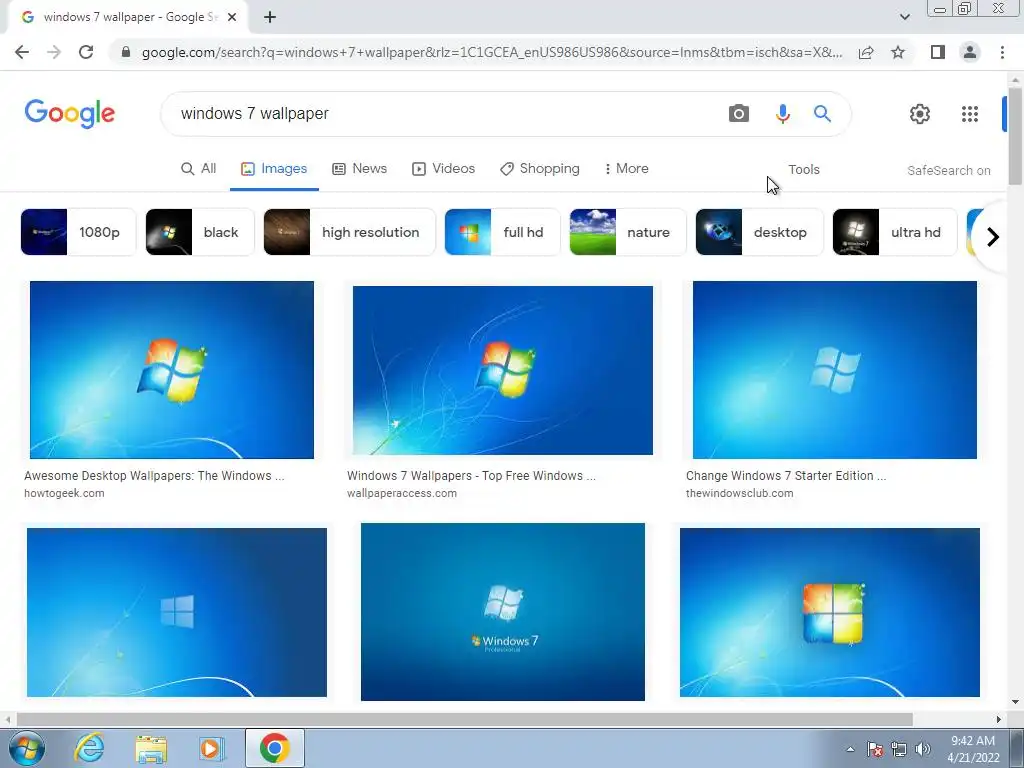Switch to the Shopping tab
The width and height of the screenshot is (1024, 768).
539,168
